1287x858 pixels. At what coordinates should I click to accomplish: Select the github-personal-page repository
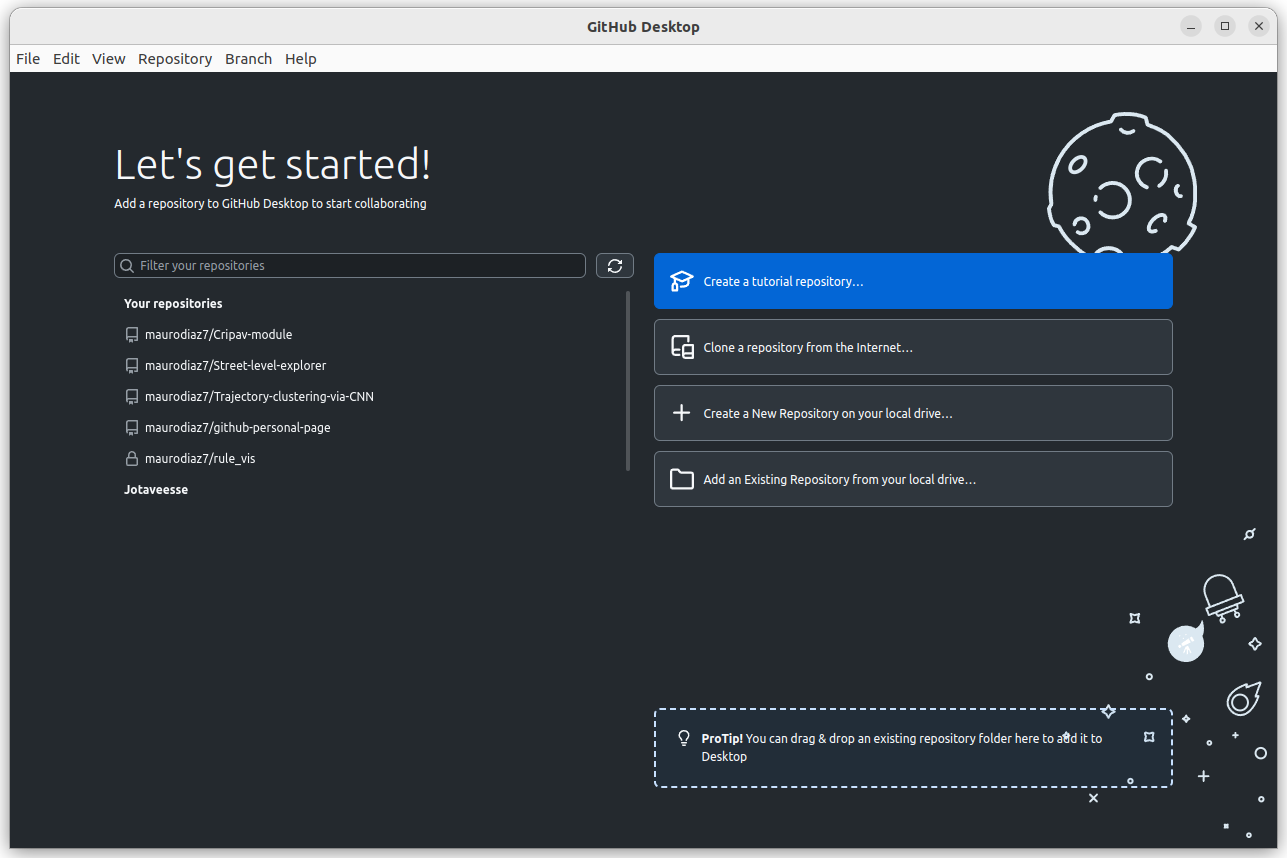coord(238,427)
